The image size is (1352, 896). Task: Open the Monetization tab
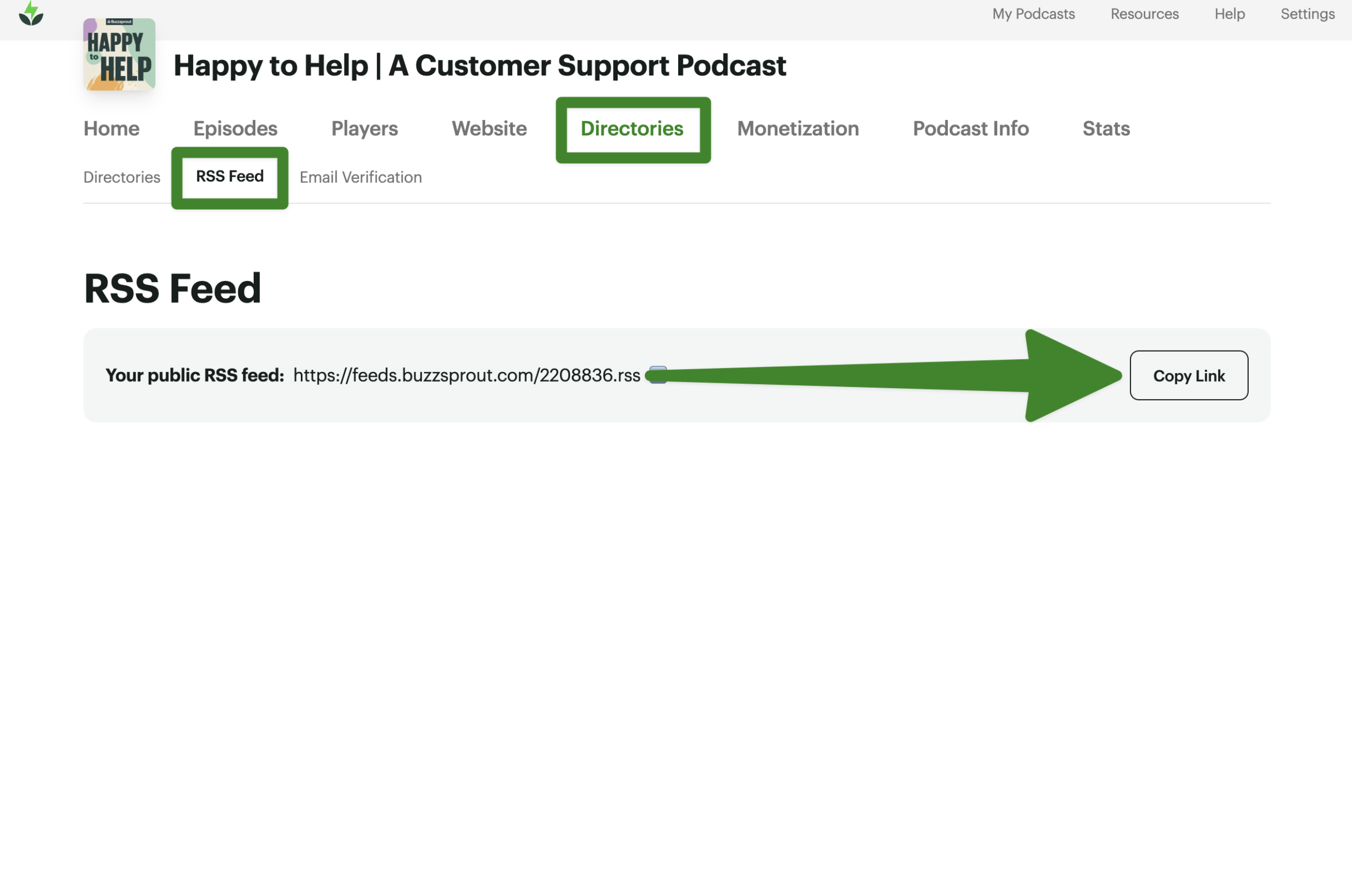797,128
